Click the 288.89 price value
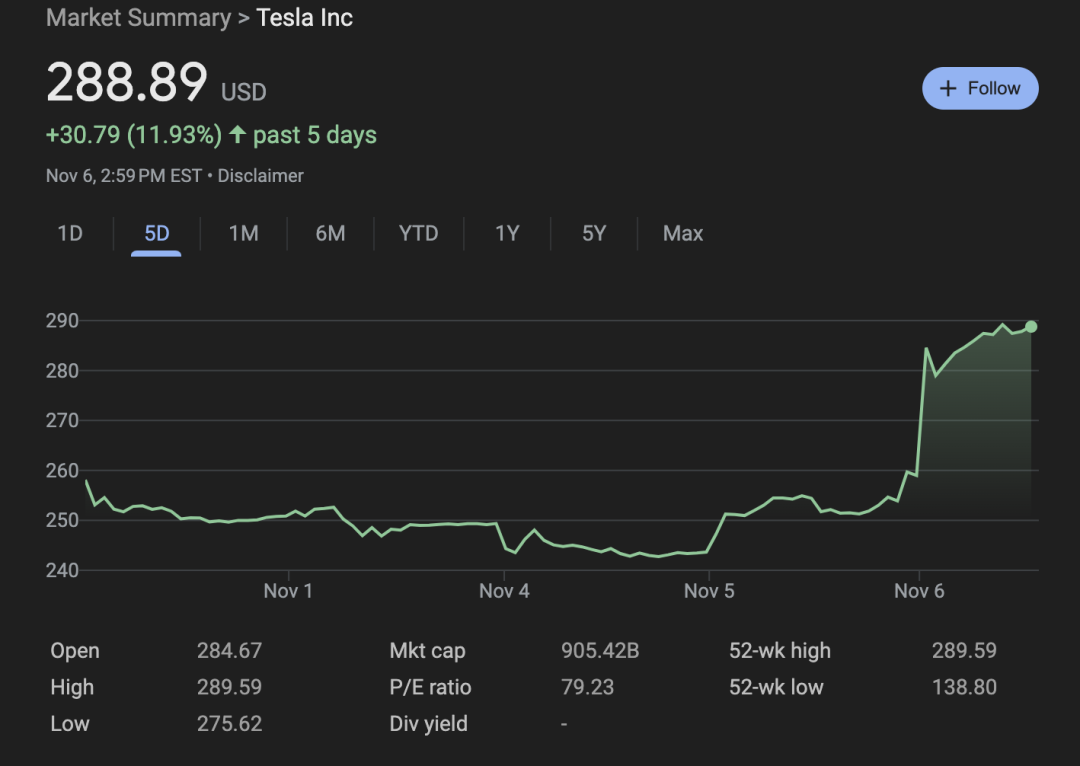Viewport: 1080px width, 766px height. (x=127, y=82)
